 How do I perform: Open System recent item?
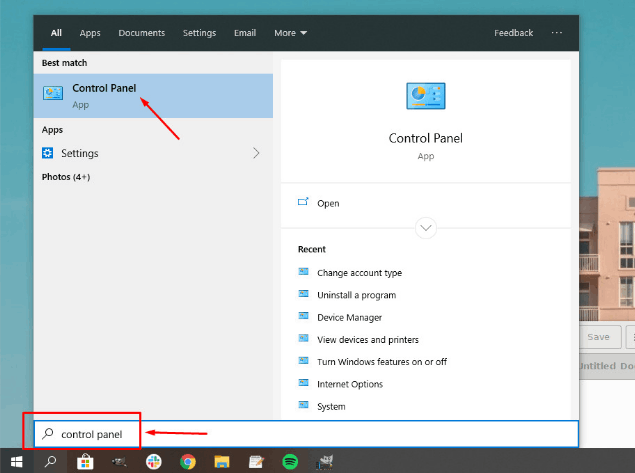click(x=331, y=407)
